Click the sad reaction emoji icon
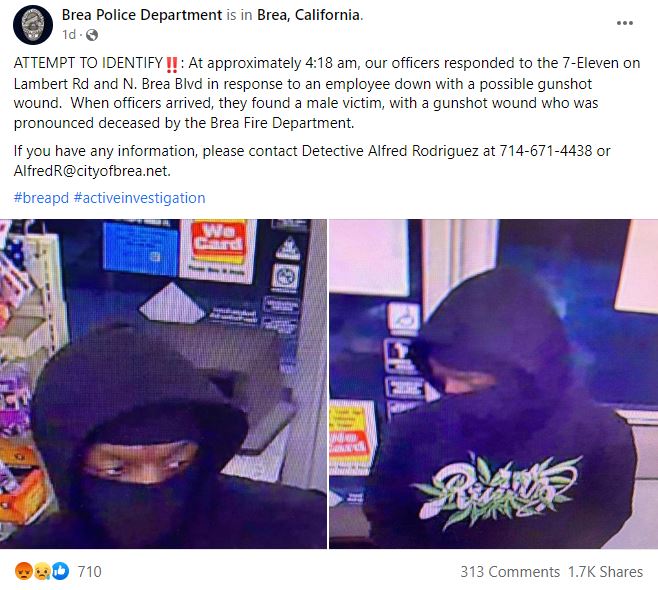Viewport: 658px width, 590px height. click(42, 571)
